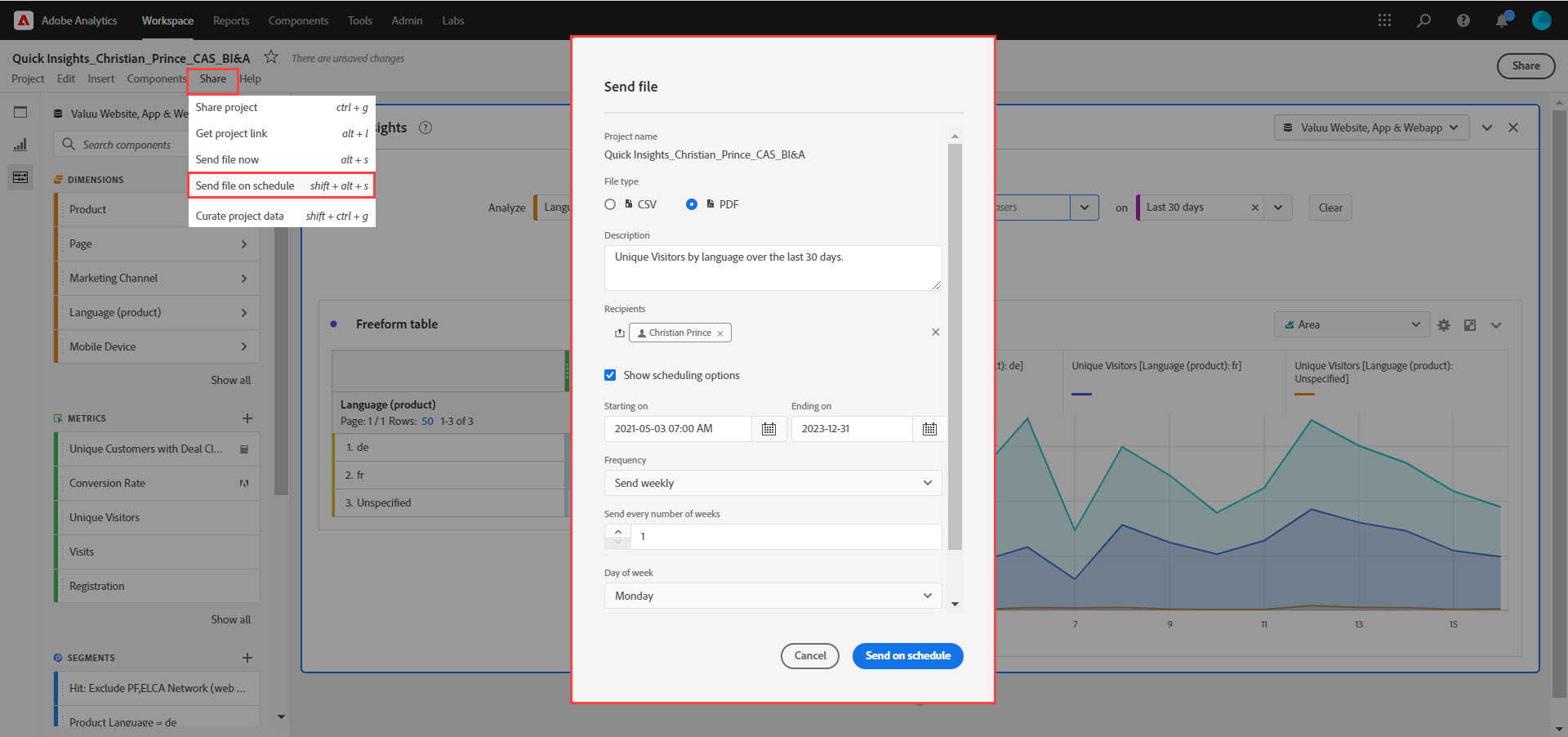Open the Valuu report suite dropdown at right
Image resolution: width=1568 pixels, height=737 pixels.
[1371, 127]
